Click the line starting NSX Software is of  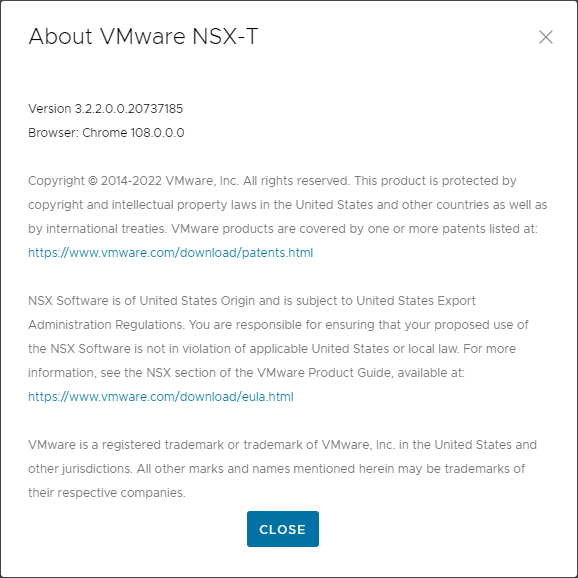(x=252, y=301)
